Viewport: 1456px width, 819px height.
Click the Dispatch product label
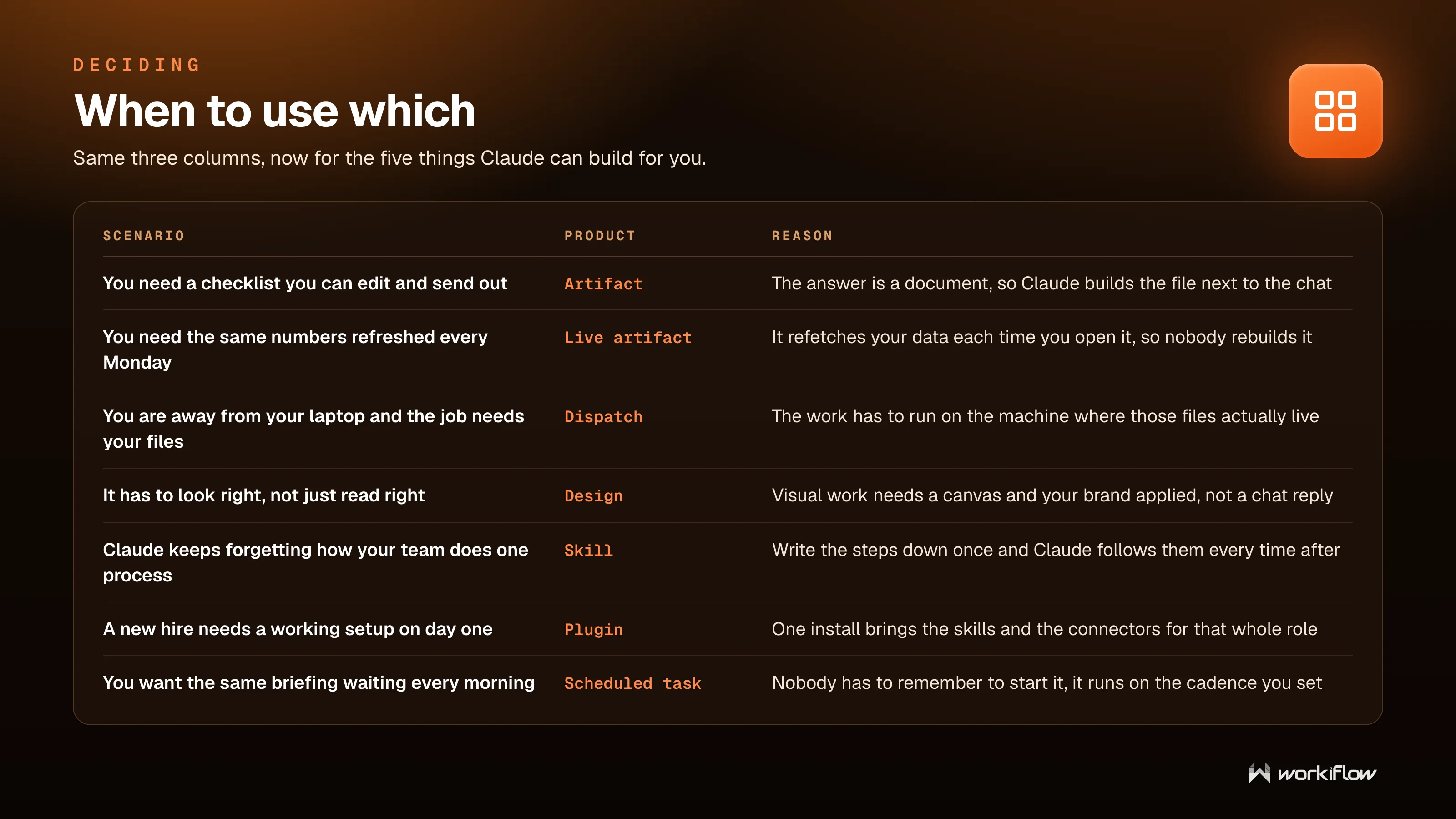tap(603, 417)
